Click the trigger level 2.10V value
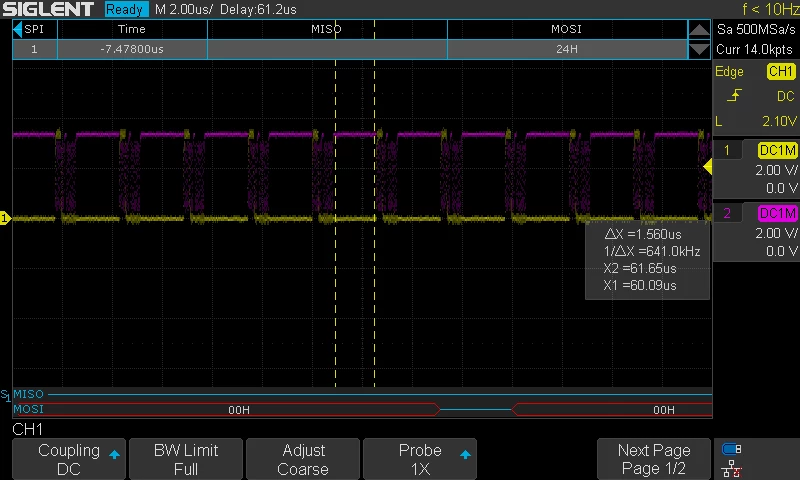 779,121
